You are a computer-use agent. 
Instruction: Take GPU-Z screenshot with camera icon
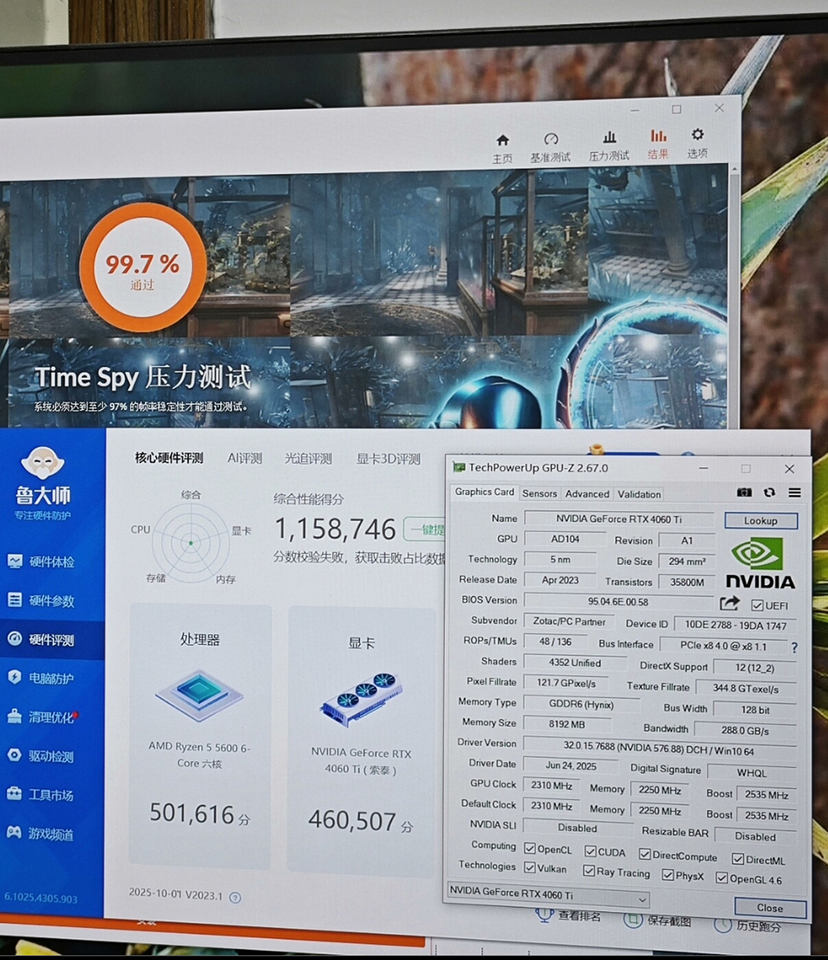pos(744,492)
